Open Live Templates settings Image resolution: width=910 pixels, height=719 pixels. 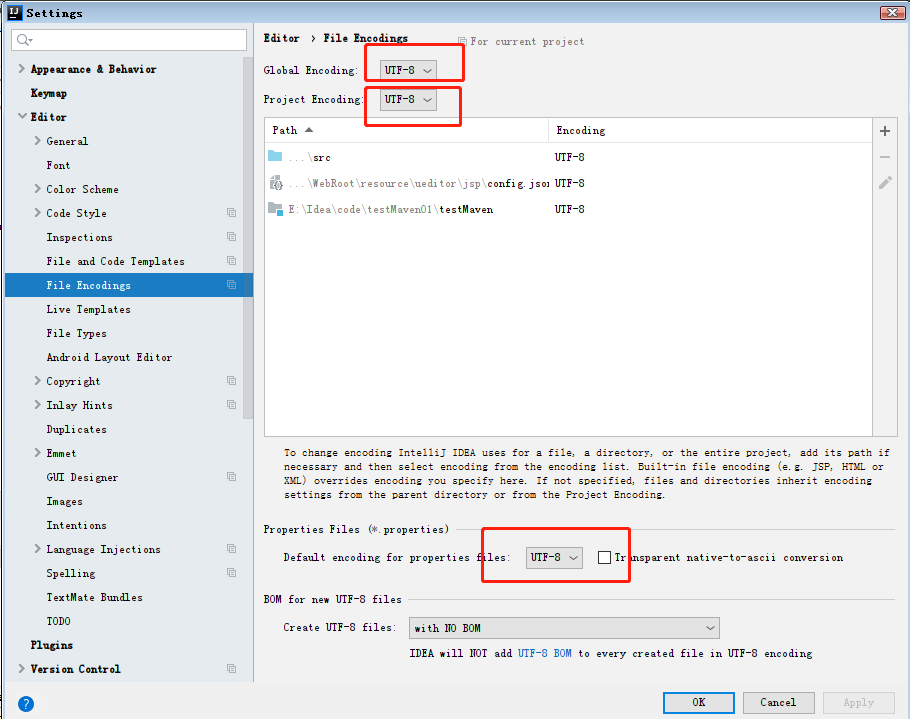(x=88, y=309)
